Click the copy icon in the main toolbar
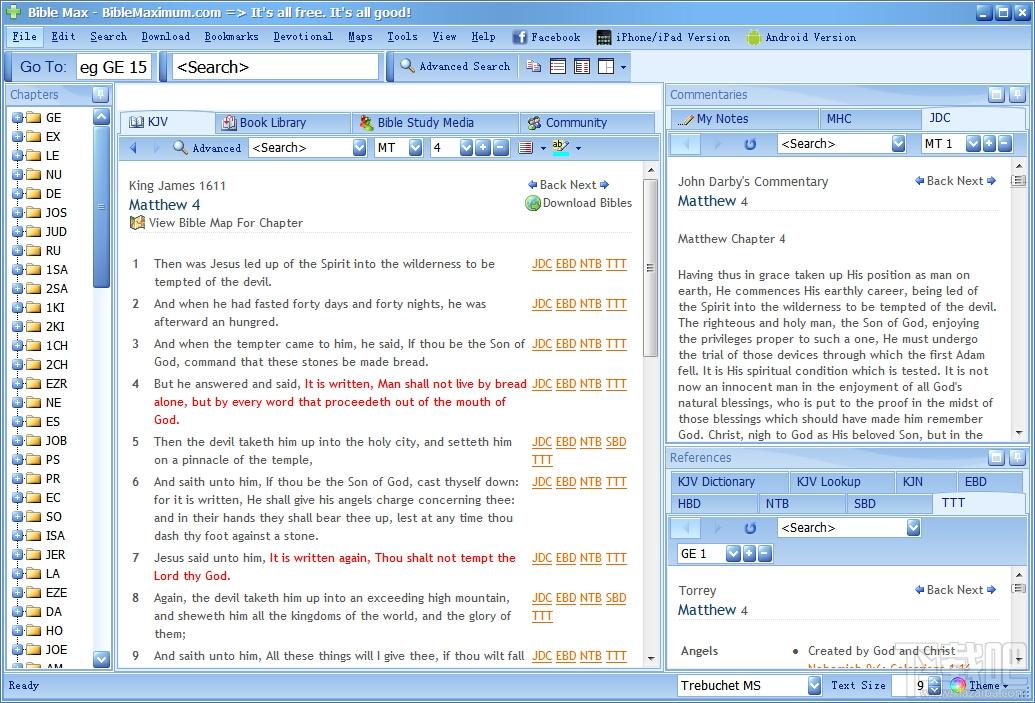This screenshot has height=703, width=1035. pyautogui.click(x=533, y=66)
